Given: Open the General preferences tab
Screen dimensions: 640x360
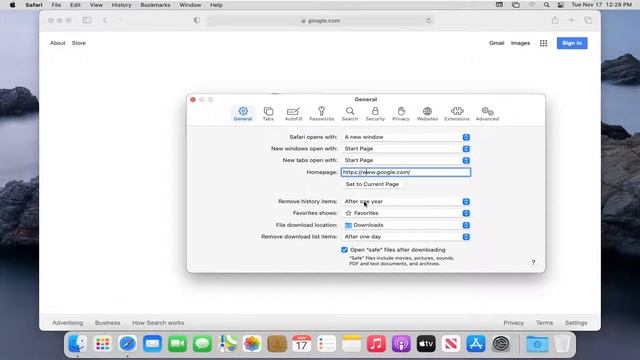Looking at the screenshot, I should [x=243, y=113].
